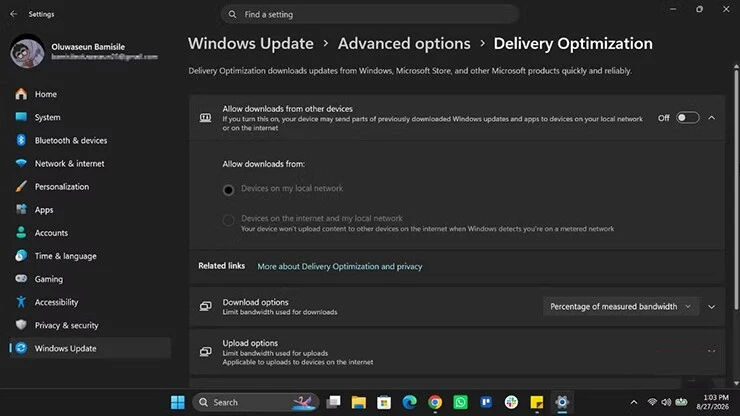Open Wi-Fi network tray icon

coord(652,402)
